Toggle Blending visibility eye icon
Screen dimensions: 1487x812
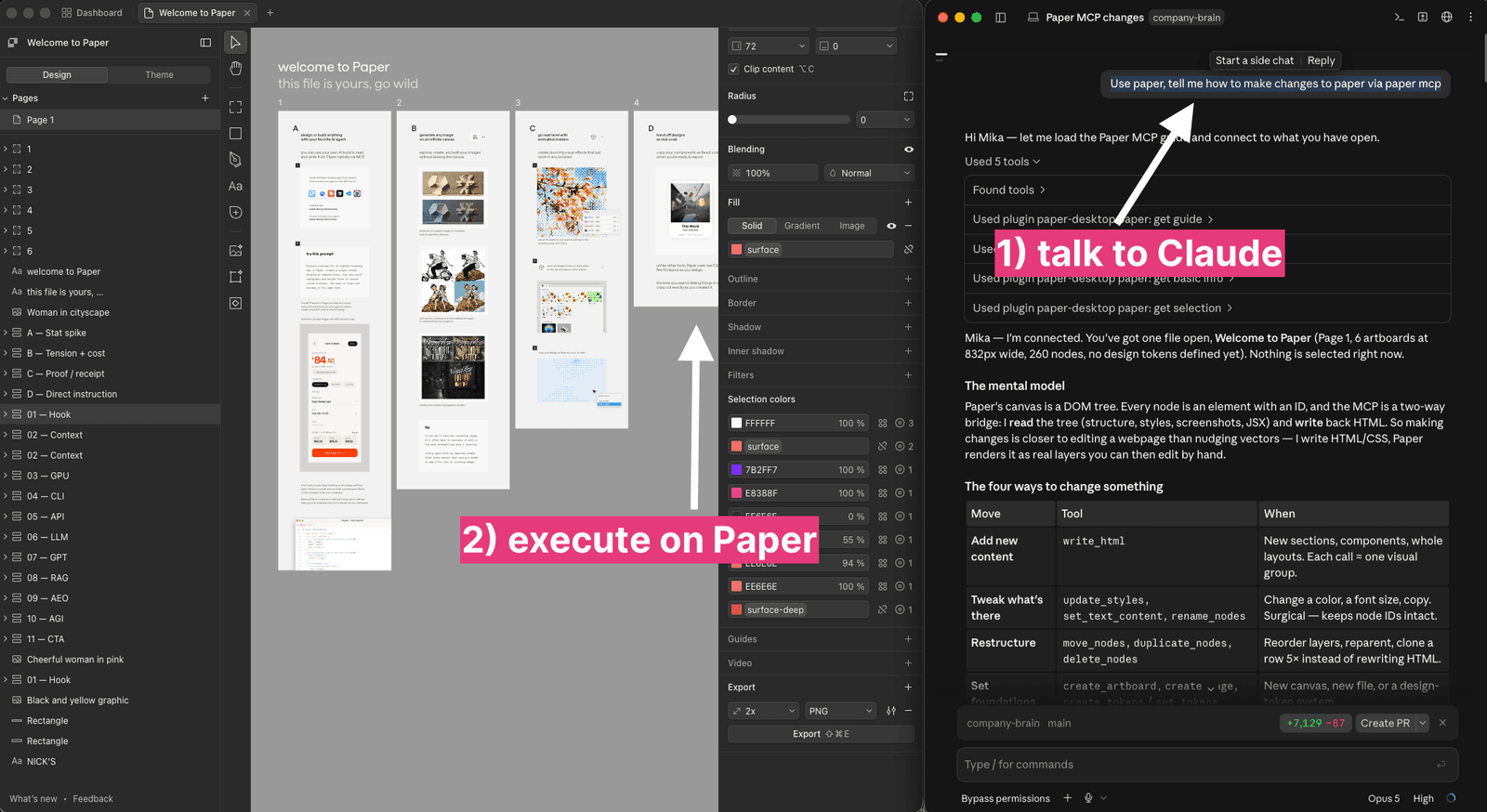coord(908,149)
